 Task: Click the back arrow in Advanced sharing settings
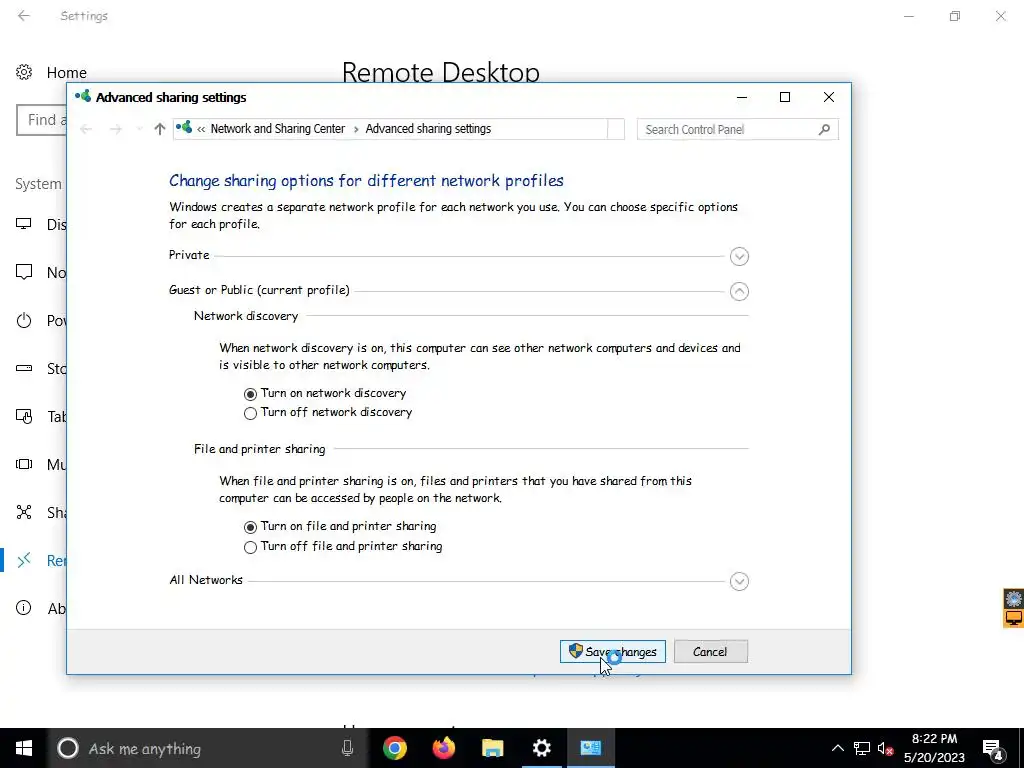[x=86, y=129]
